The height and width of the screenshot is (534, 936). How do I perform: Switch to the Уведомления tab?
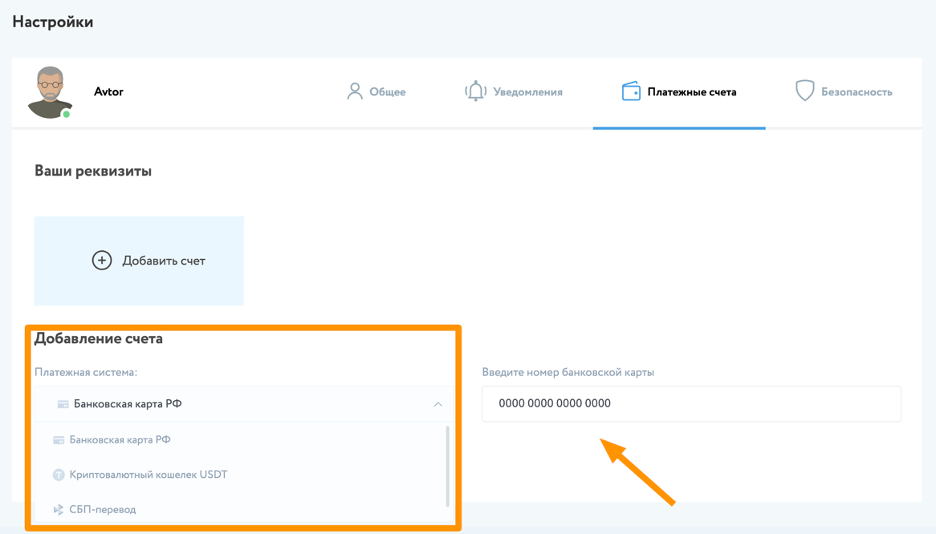527,92
